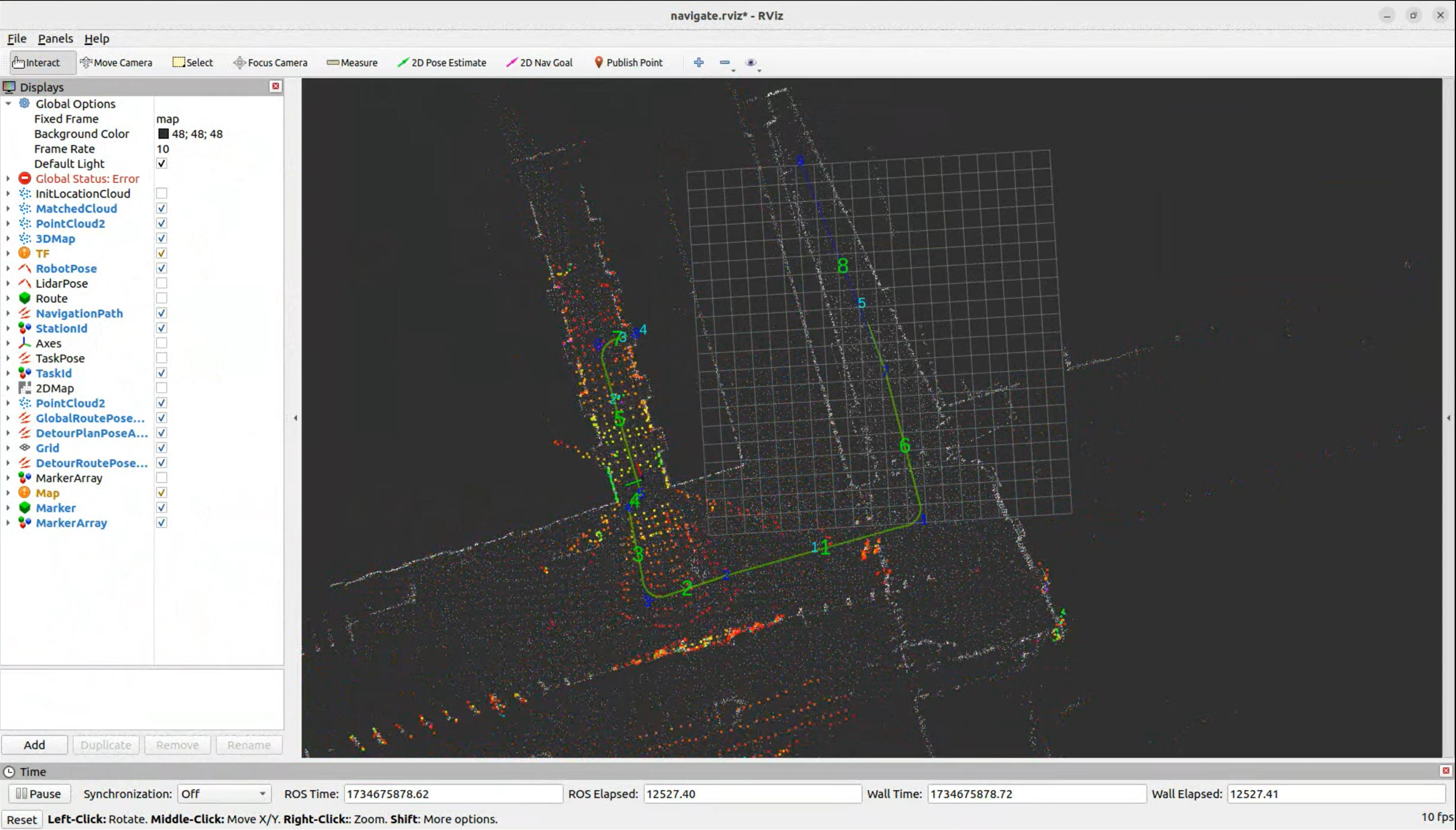Click the ROS Time field
The width and height of the screenshot is (1456, 830).
click(452, 794)
